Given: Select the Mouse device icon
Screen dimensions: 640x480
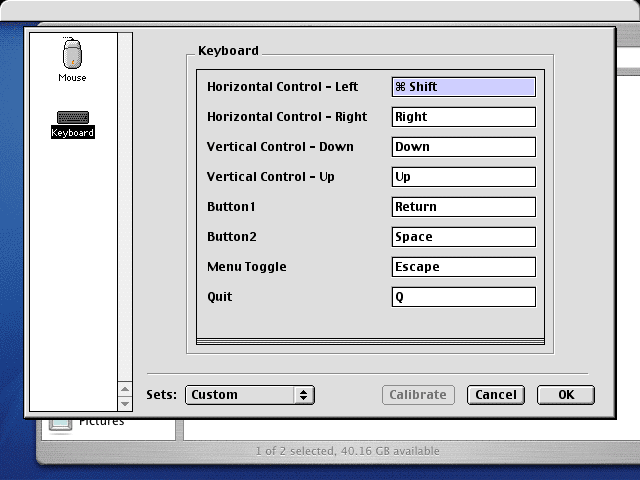Looking at the screenshot, I should click(x=72, y=55).
